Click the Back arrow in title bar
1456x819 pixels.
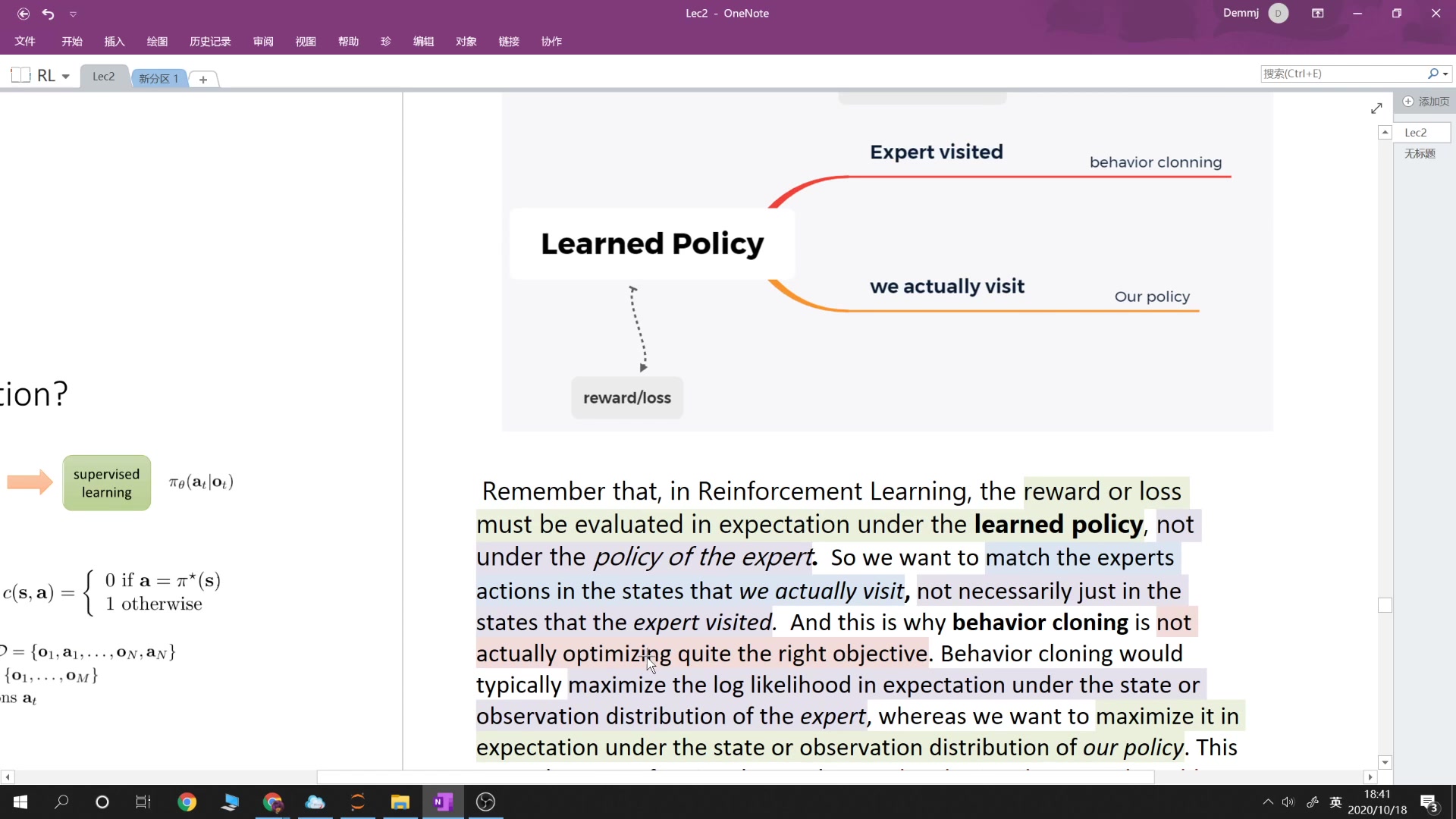24,14
